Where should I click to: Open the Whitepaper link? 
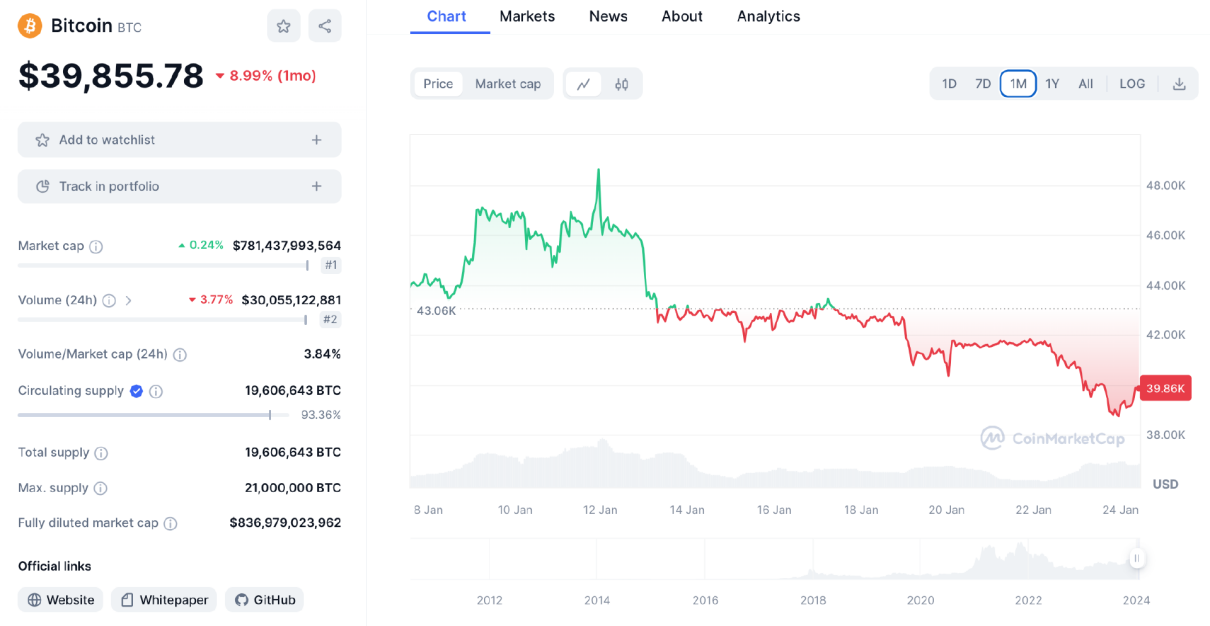click(x=164, y=600)
